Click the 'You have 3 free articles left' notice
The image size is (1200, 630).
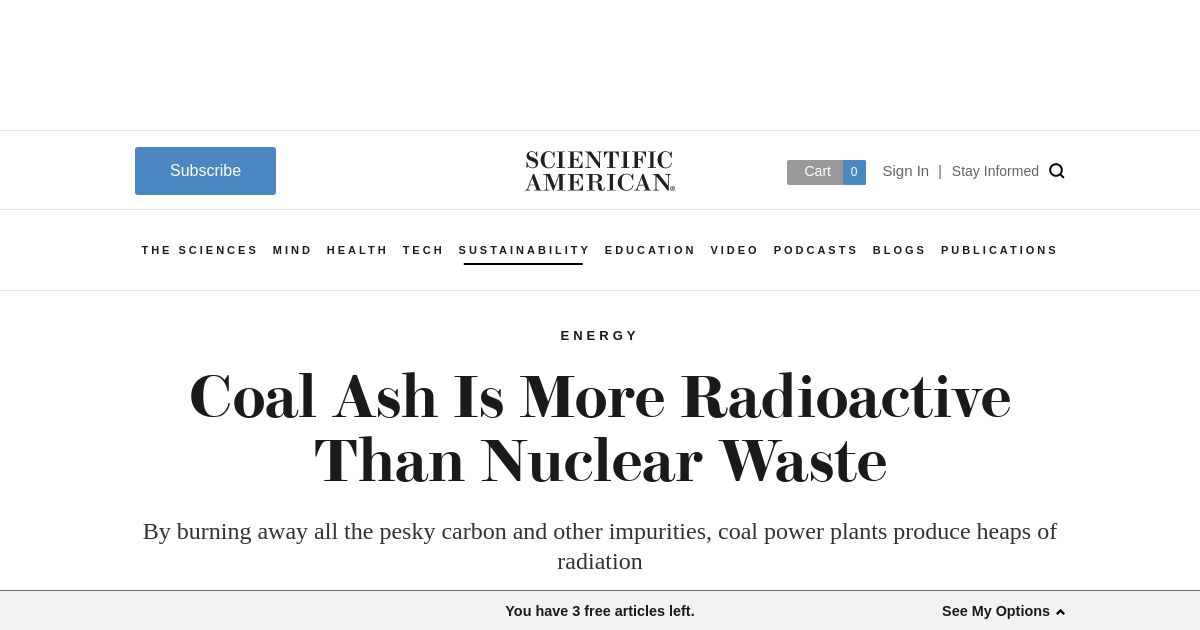point(600,611)
